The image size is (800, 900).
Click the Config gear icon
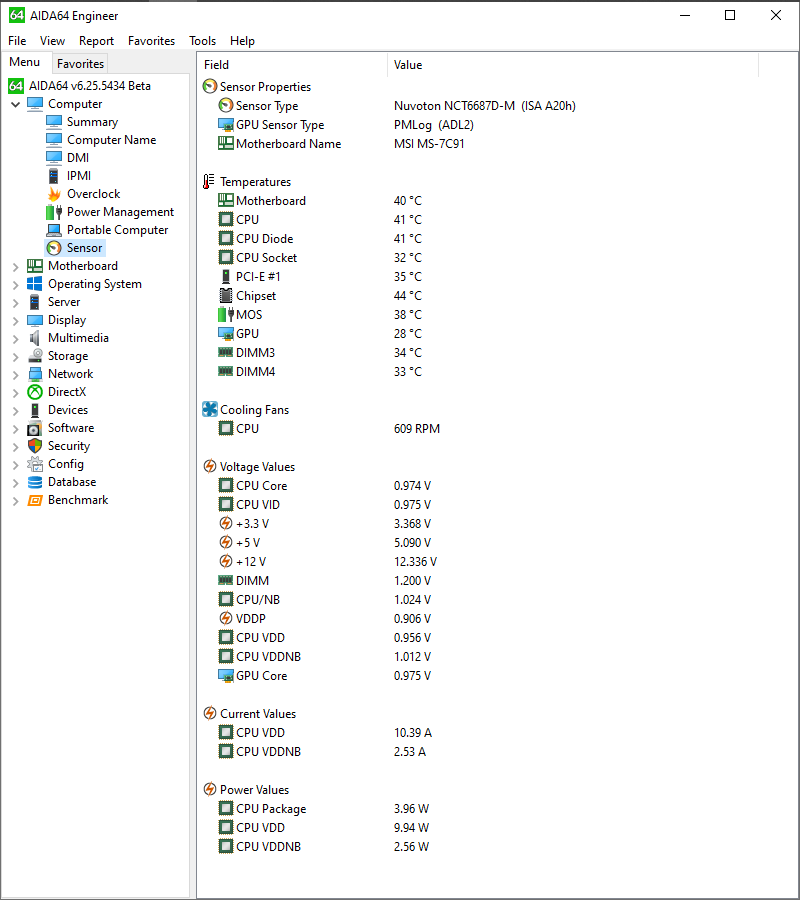pyautogui.click(x=35, y=464)
